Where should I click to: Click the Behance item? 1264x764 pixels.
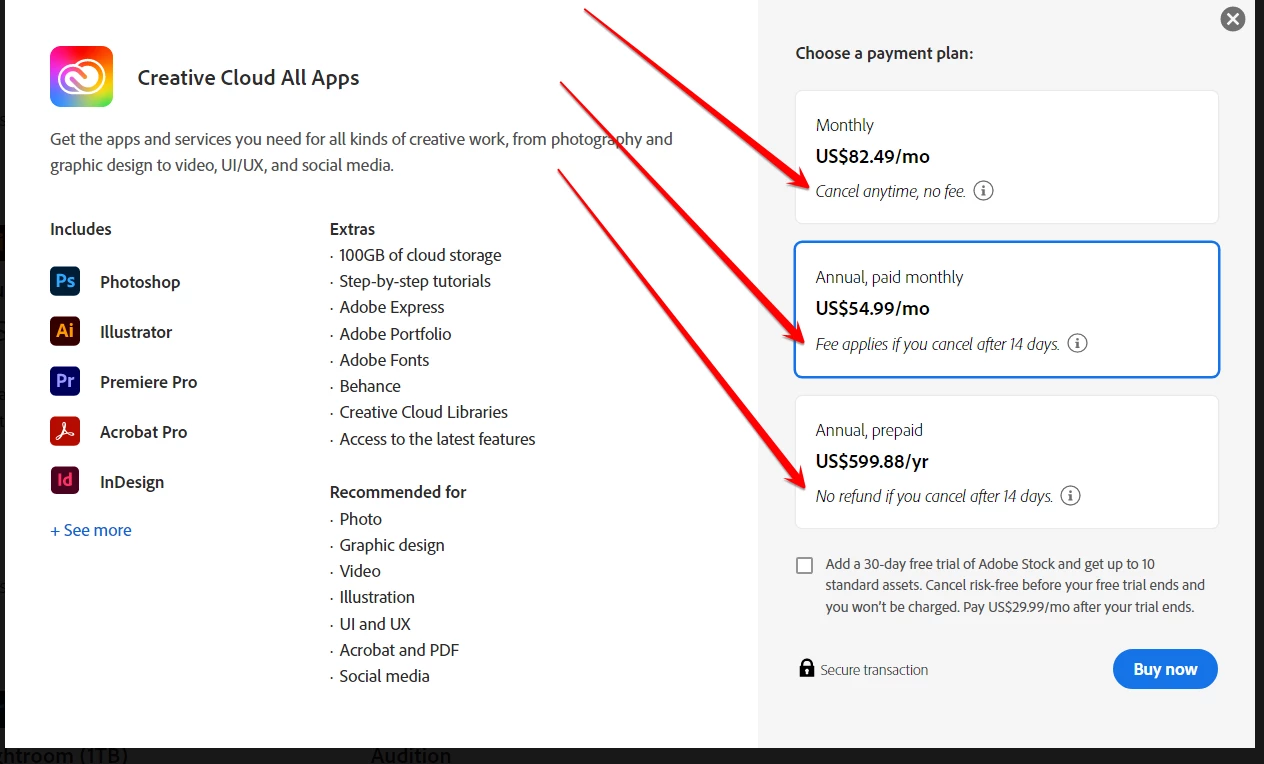pos(370,386)
